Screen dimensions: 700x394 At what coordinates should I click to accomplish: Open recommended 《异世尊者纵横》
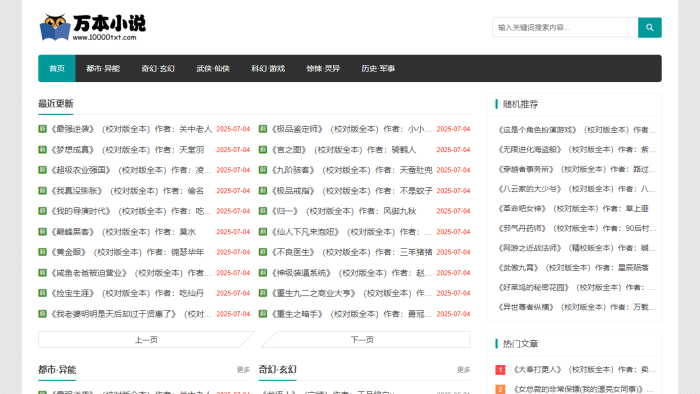tap(576, 307)
